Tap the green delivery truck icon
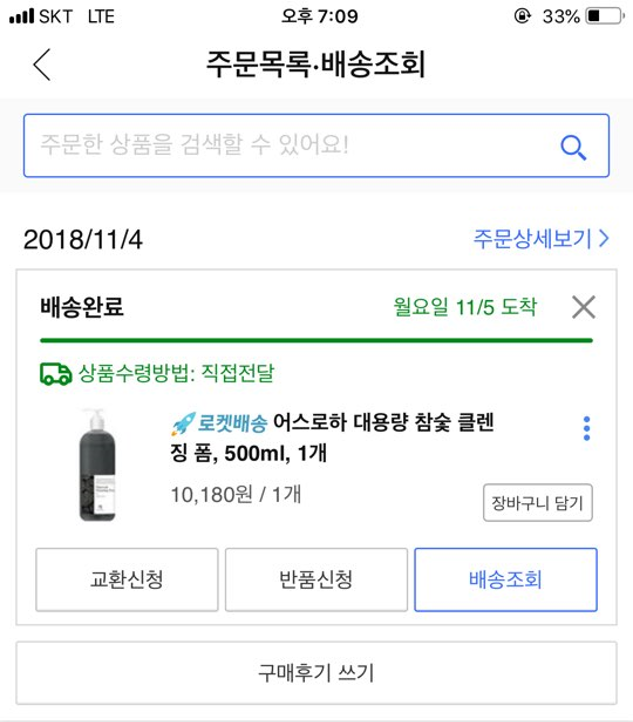 (x=56, y=373)
